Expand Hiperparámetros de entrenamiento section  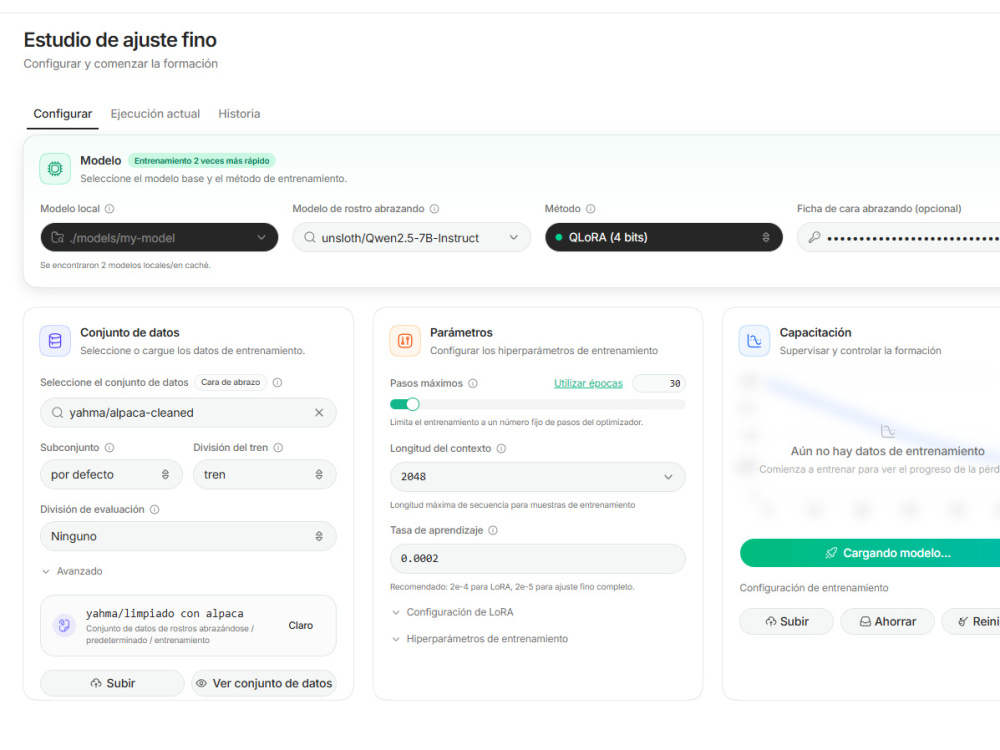click(480, 639)
